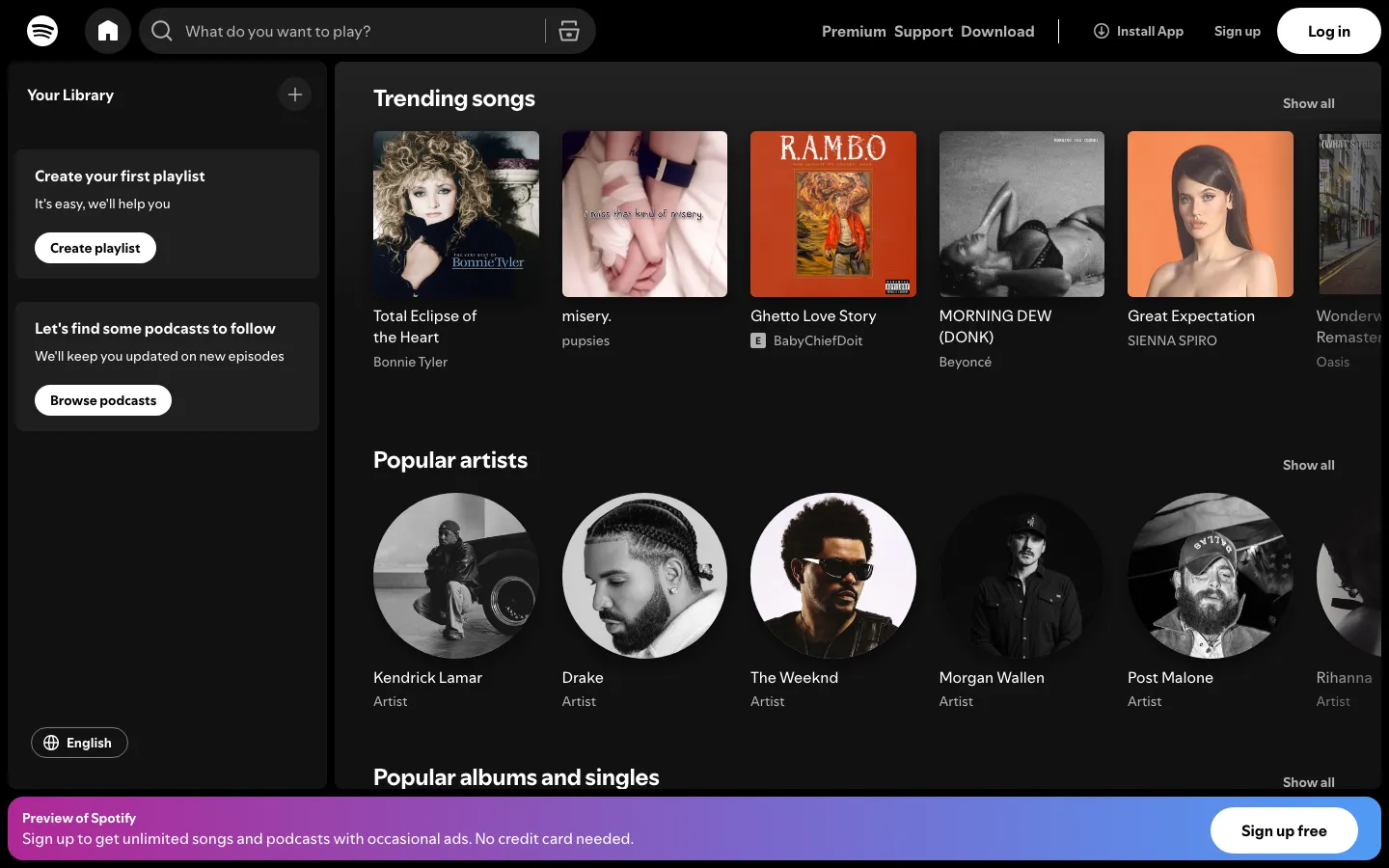Click Popular albums and singles heading

[516, 777]
